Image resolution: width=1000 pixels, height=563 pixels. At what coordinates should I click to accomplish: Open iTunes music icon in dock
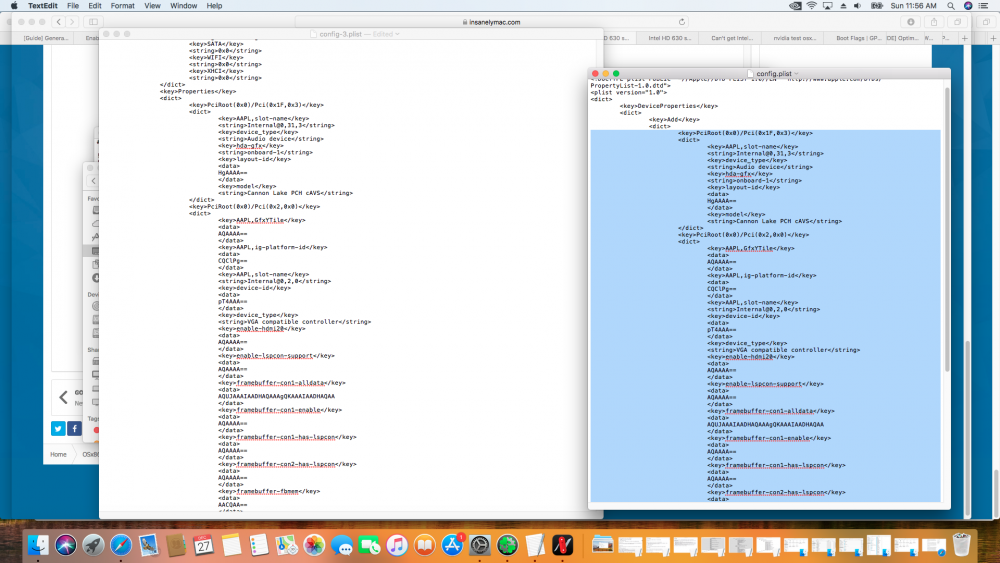(397, 545)
